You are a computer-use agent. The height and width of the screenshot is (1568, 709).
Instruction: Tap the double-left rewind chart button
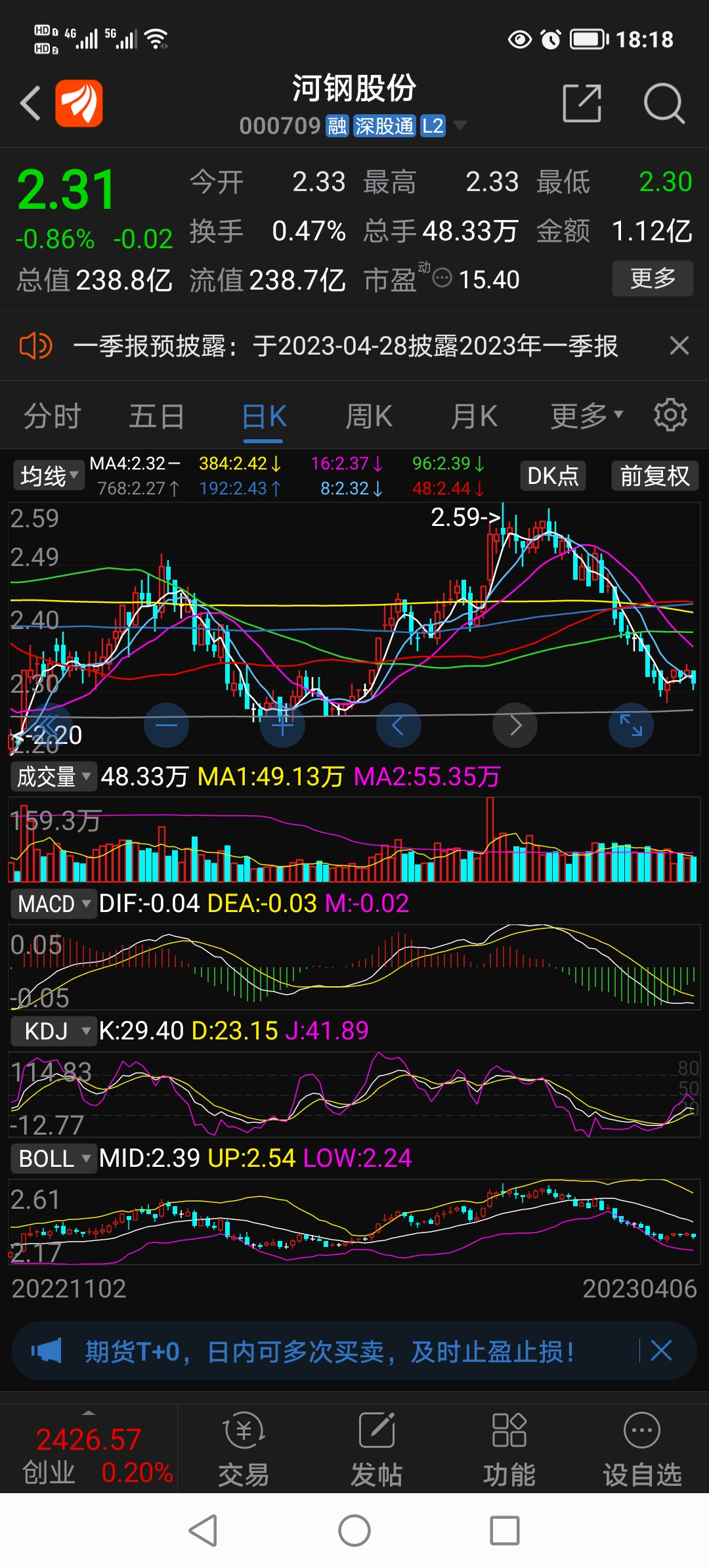[50, 725]
